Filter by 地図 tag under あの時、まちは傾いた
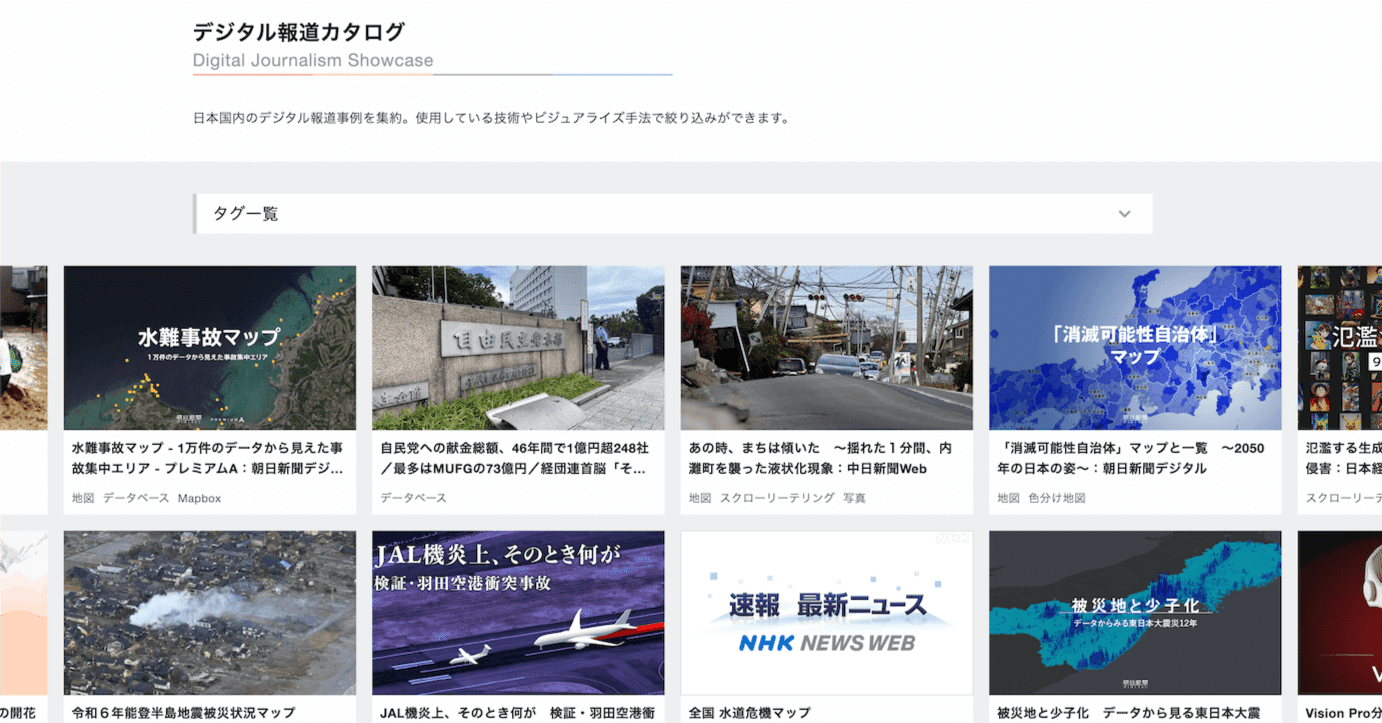 [x=700, y=498]
